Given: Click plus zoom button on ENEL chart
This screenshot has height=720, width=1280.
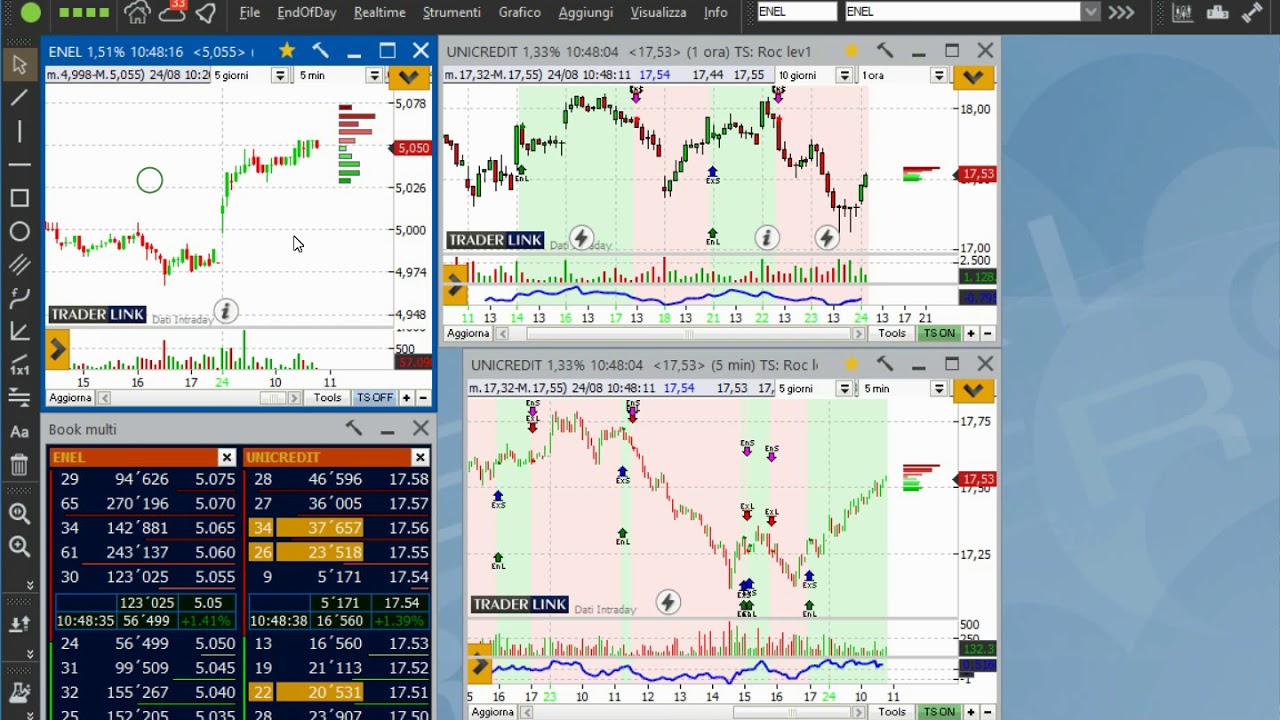Looking at the screenshot, I should click(406, 397).
